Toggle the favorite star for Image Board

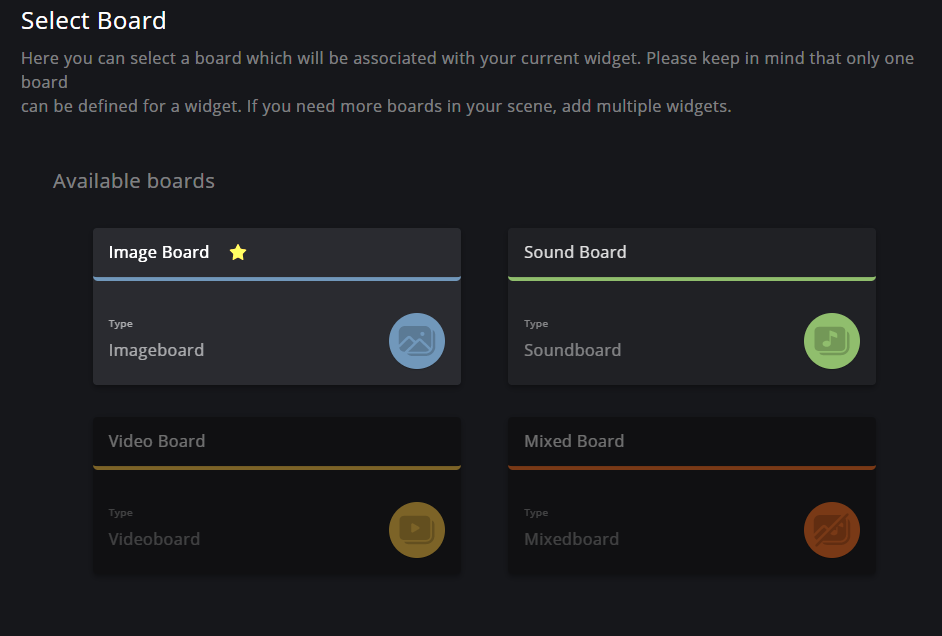tap(237, 252)
